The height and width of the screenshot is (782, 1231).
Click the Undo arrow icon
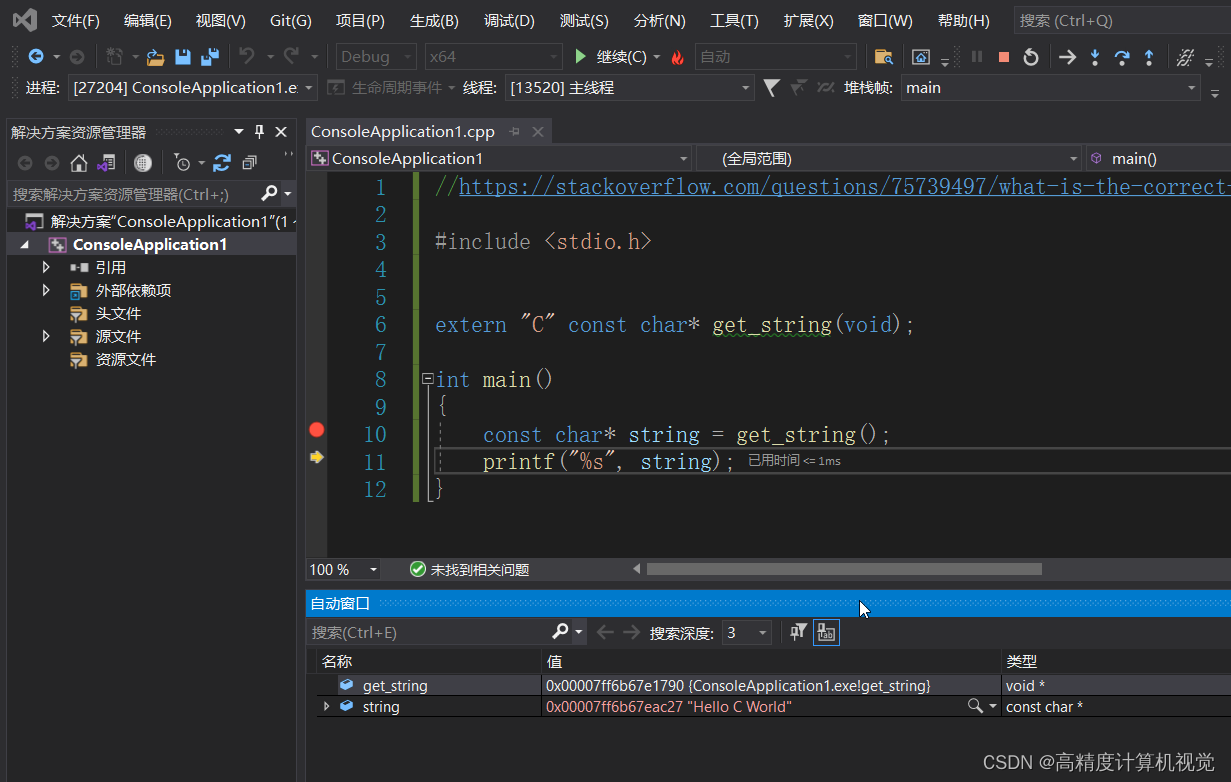(x=246, y=57)
